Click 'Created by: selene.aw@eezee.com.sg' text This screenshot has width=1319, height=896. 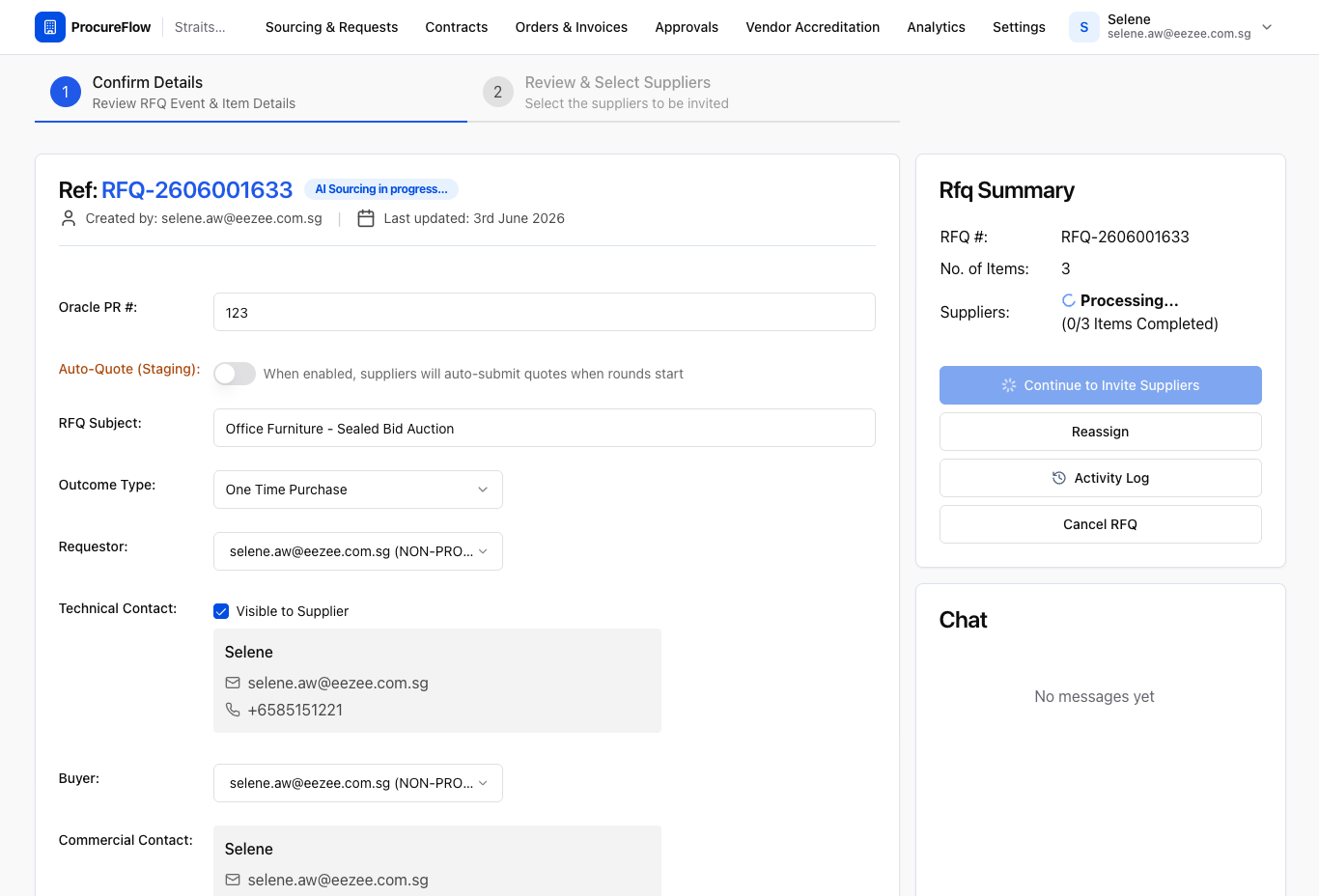click(204, 218)
